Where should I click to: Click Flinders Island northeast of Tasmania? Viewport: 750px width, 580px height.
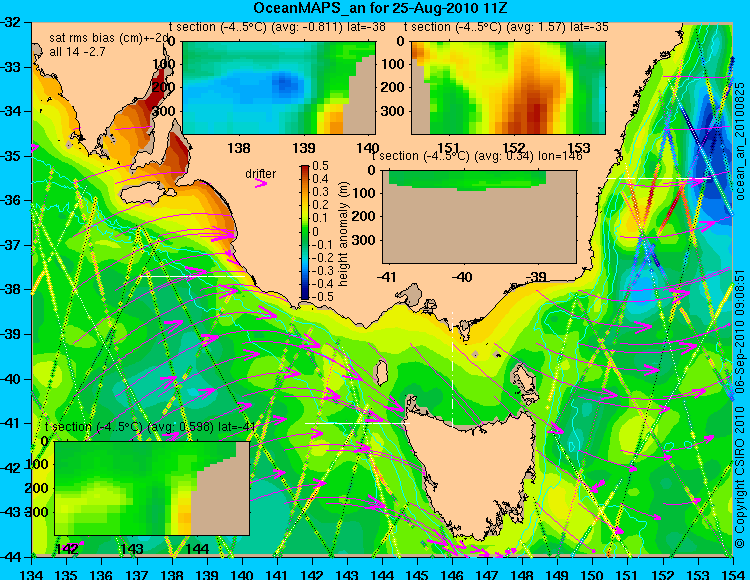[525, 380]
